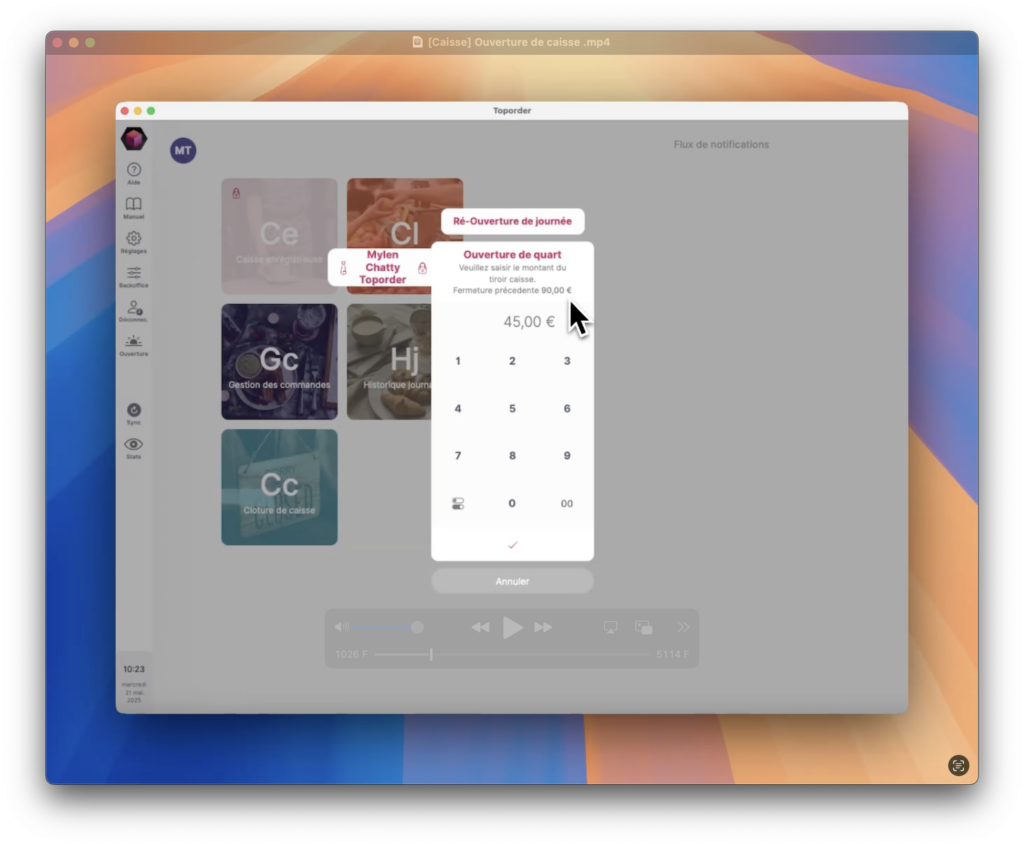1024x845 pixels.
Task: Toggle the Stats eye icon
Action: 133,445
